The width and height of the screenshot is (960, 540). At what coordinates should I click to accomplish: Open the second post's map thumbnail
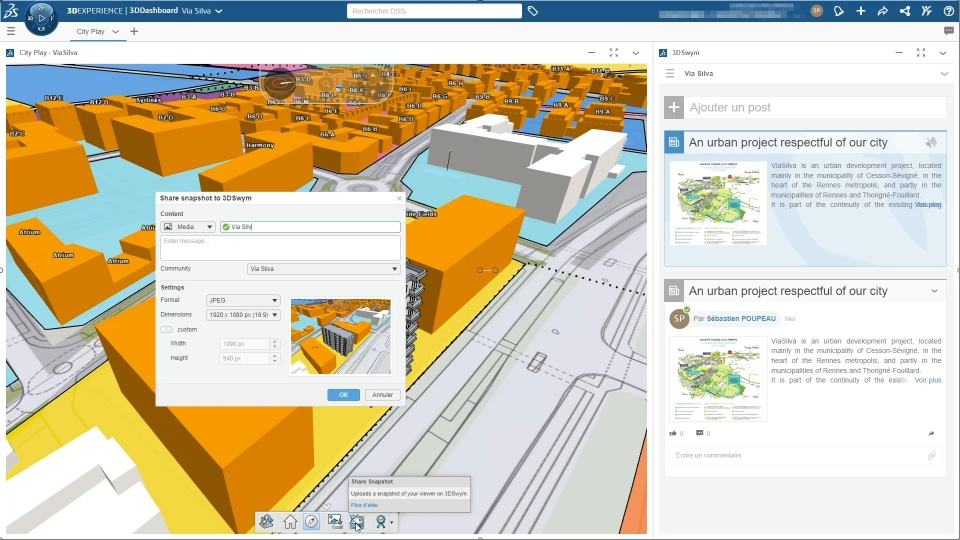[x=718, y=379]
